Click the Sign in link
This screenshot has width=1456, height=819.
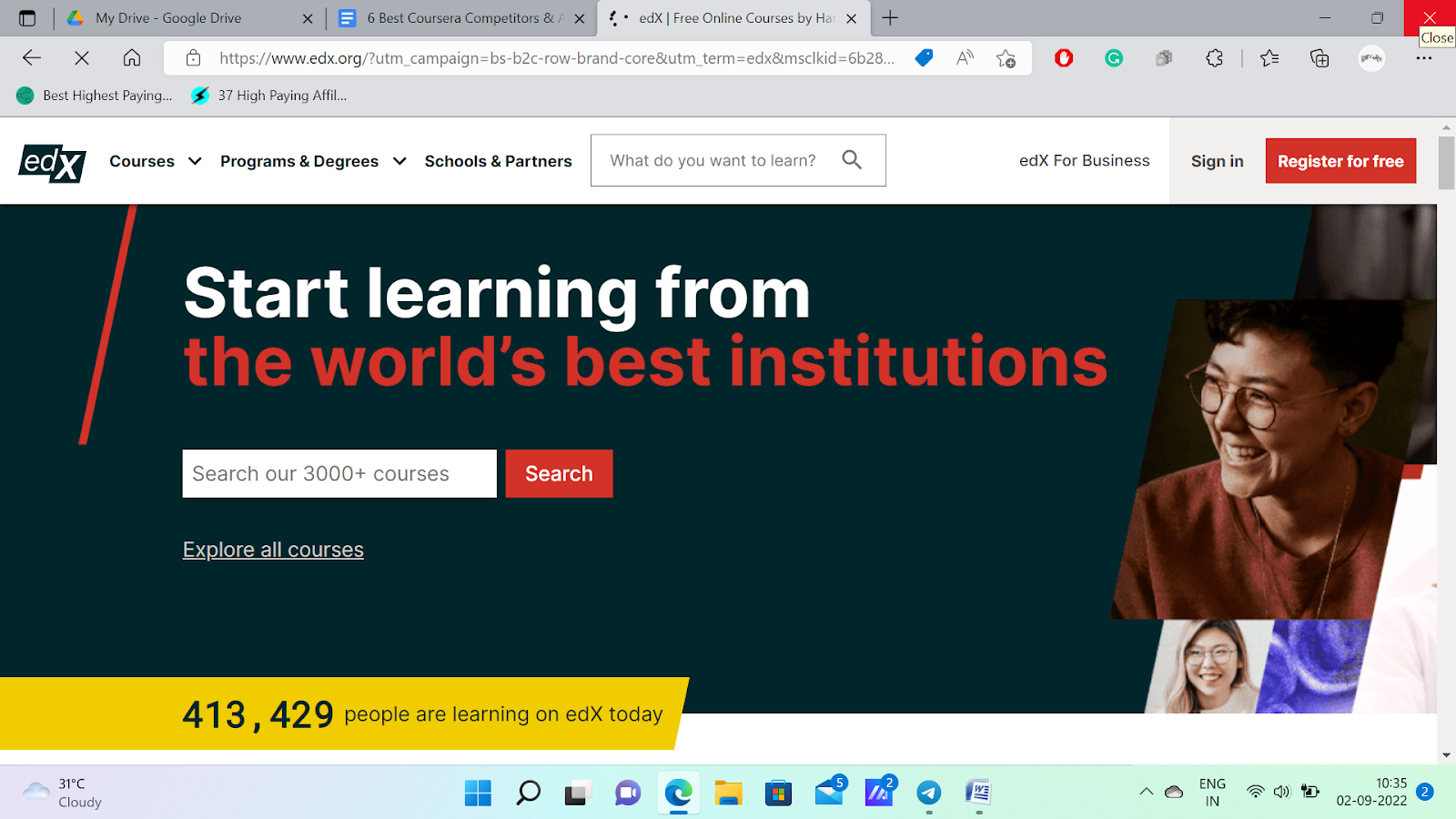pos(1217,161)
